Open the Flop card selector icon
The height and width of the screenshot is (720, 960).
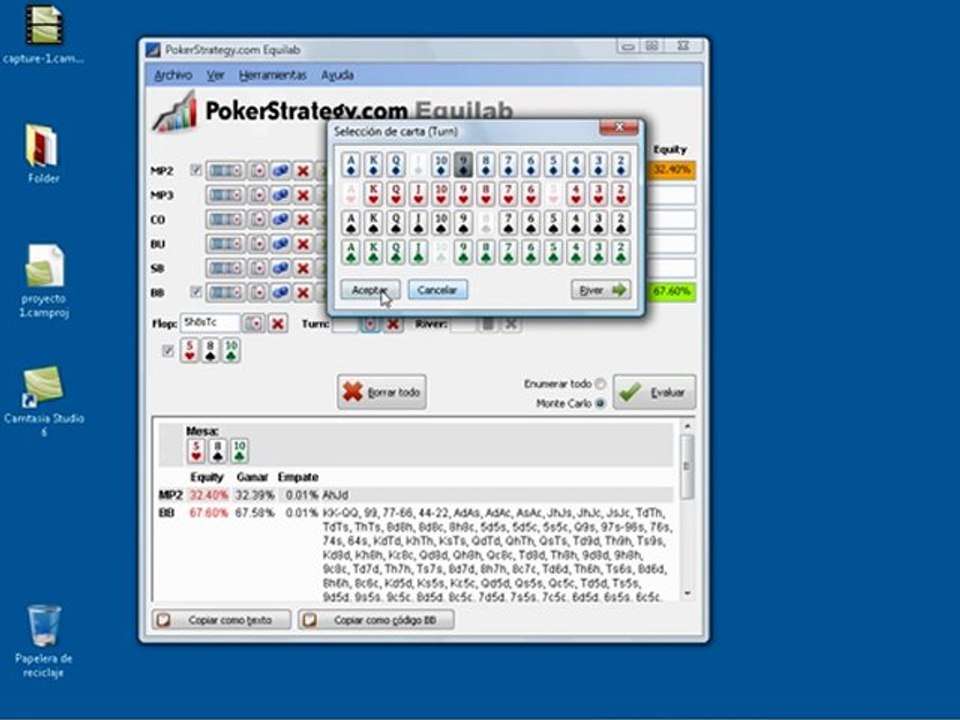point(253,323)
